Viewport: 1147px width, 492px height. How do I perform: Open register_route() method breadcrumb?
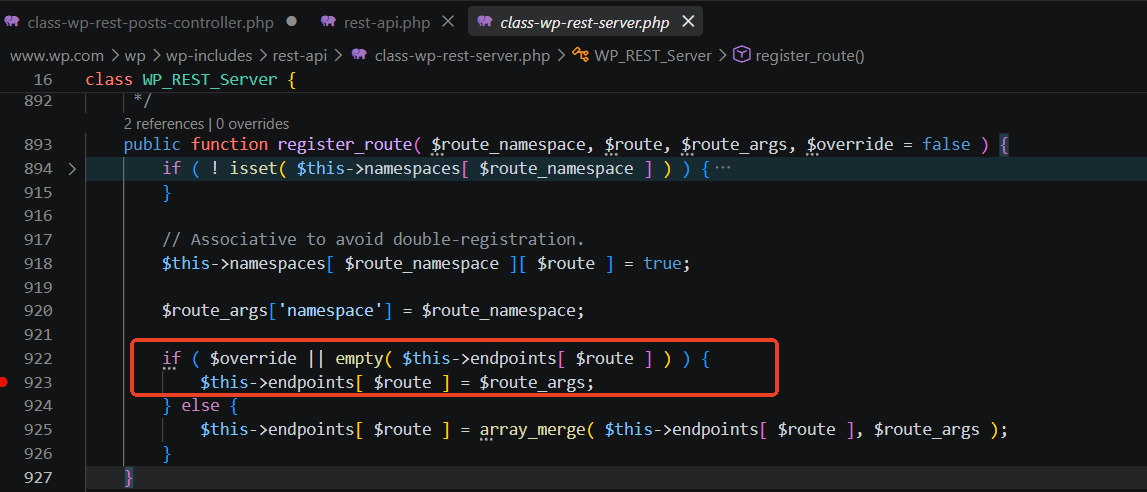click(x=810, y=56)
